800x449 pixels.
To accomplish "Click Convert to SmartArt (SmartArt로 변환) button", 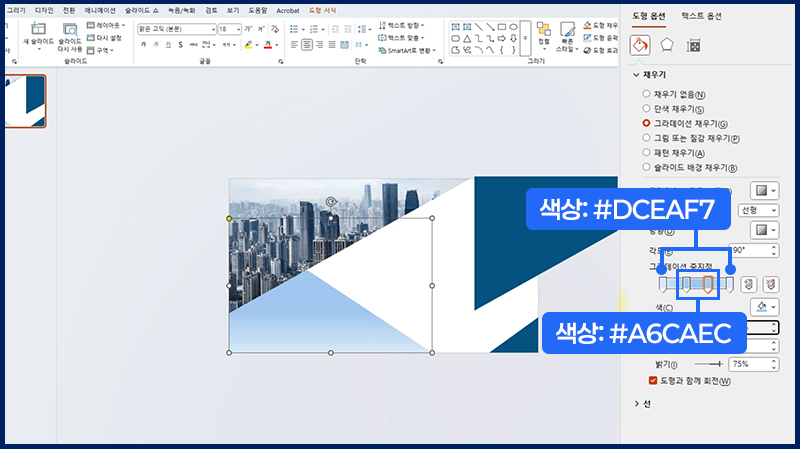I will 407,50.
